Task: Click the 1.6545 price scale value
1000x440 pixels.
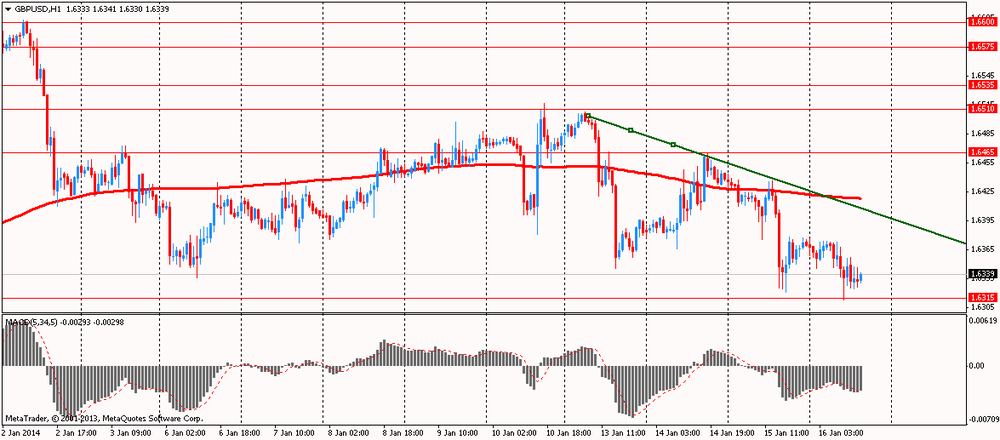Action: pos(981,75)
